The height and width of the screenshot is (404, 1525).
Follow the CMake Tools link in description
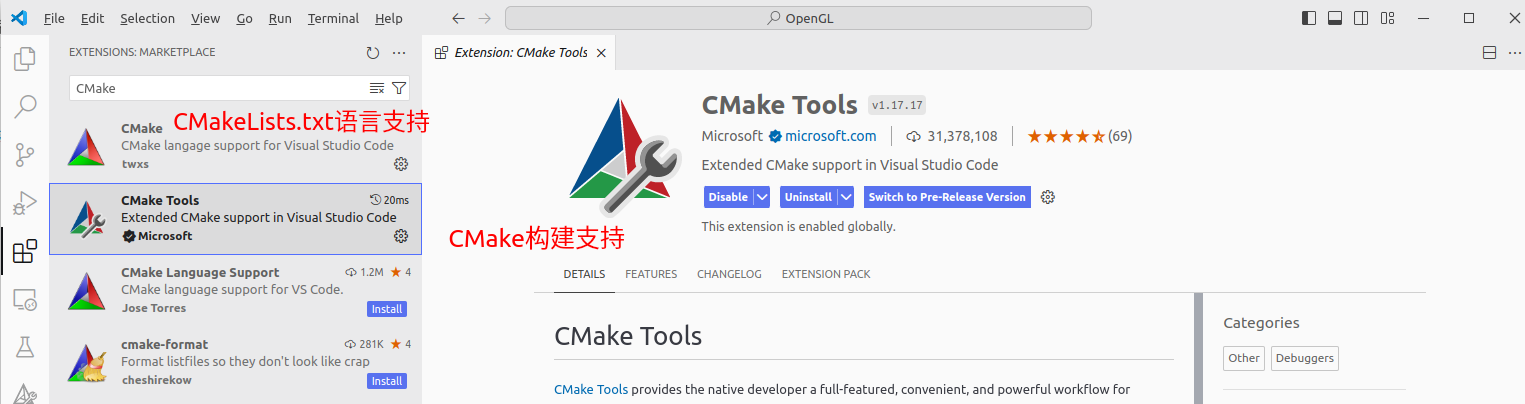pos(591,389)
